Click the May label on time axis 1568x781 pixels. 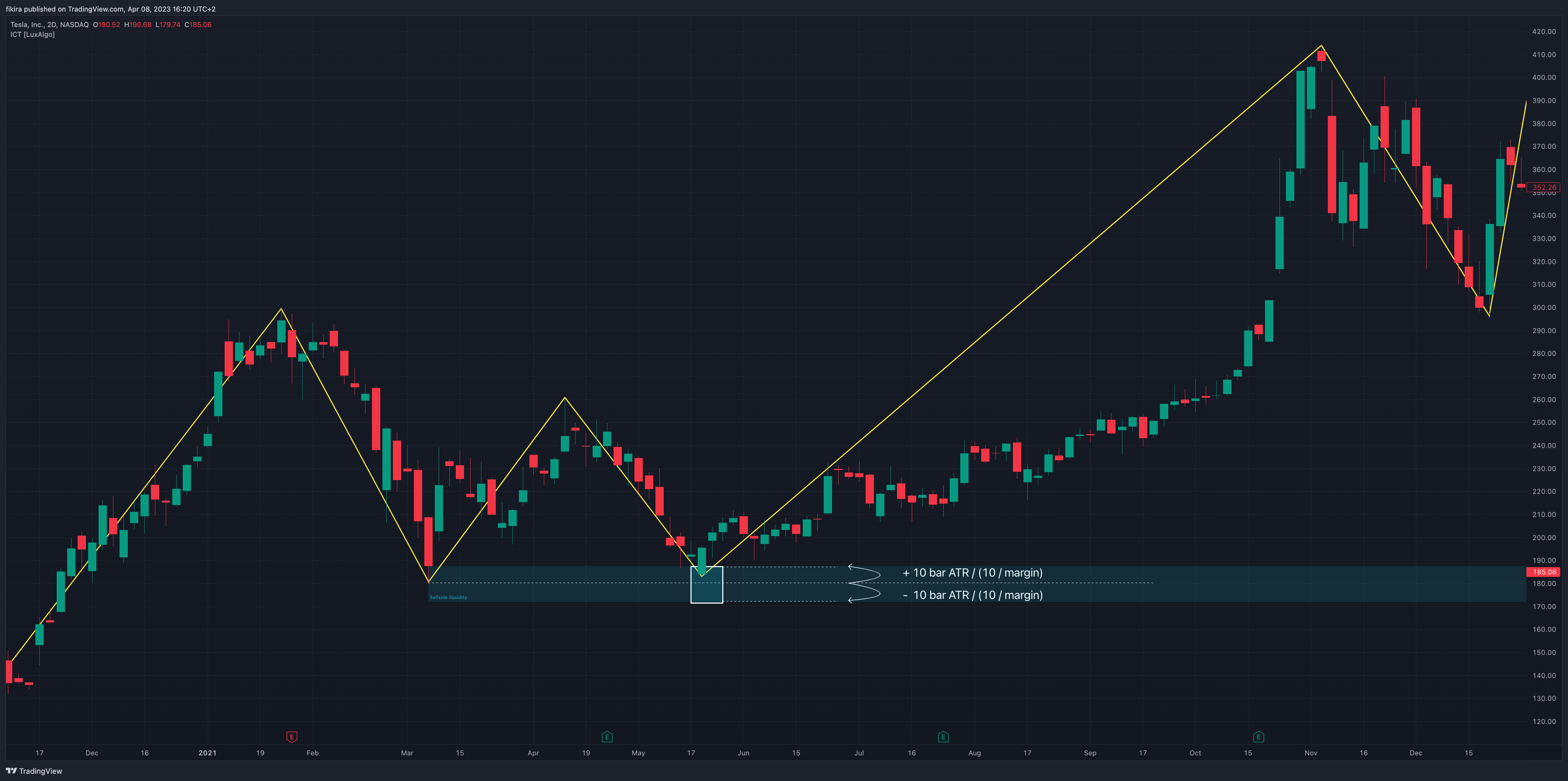coord(638,753)
